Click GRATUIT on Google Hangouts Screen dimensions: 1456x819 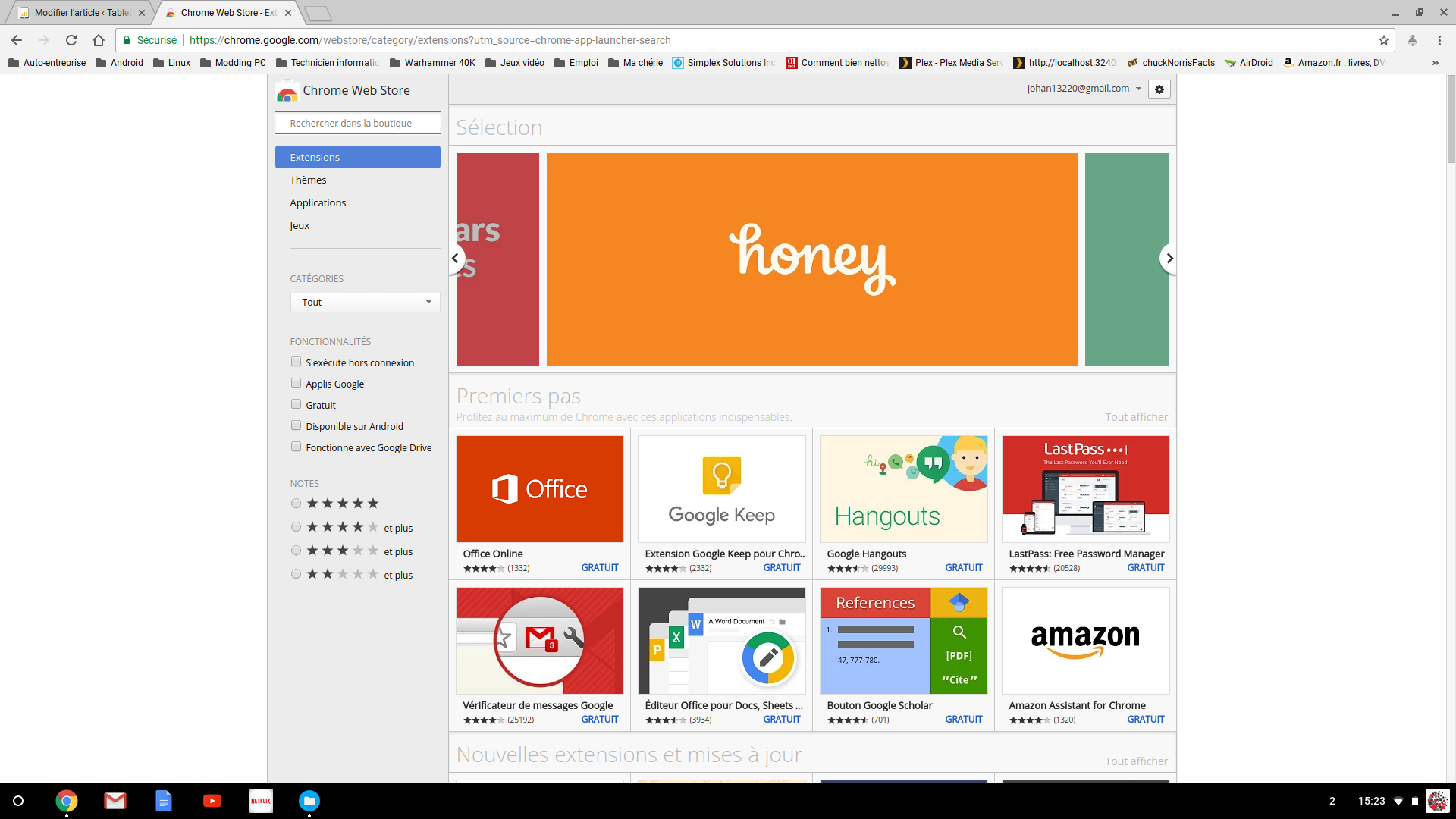pos(964,568)
